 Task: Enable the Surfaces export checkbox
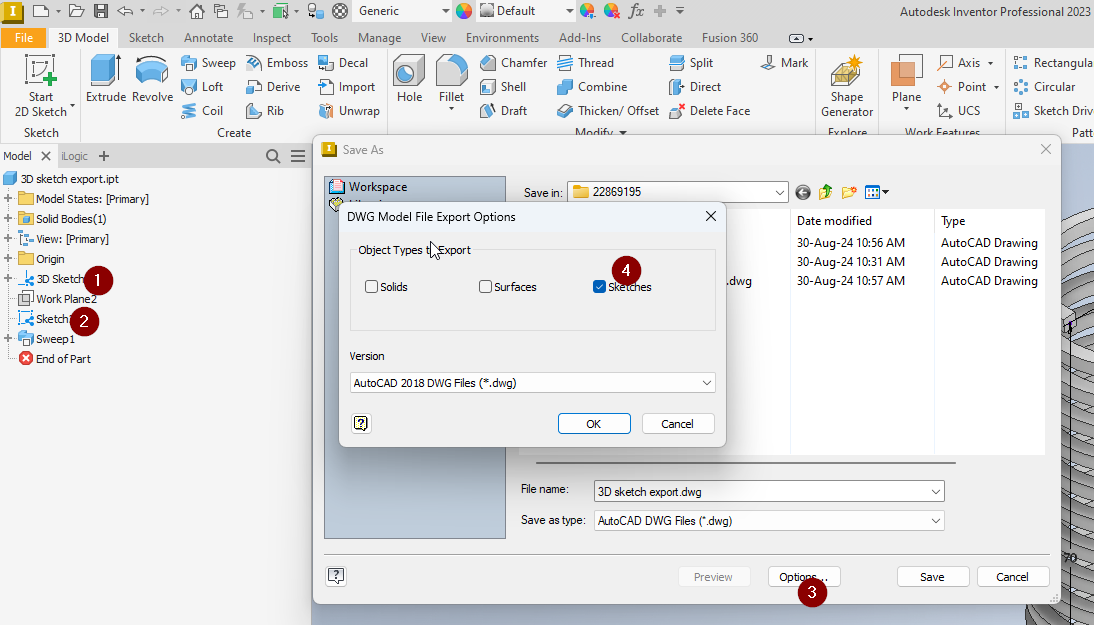coord(485,286)
